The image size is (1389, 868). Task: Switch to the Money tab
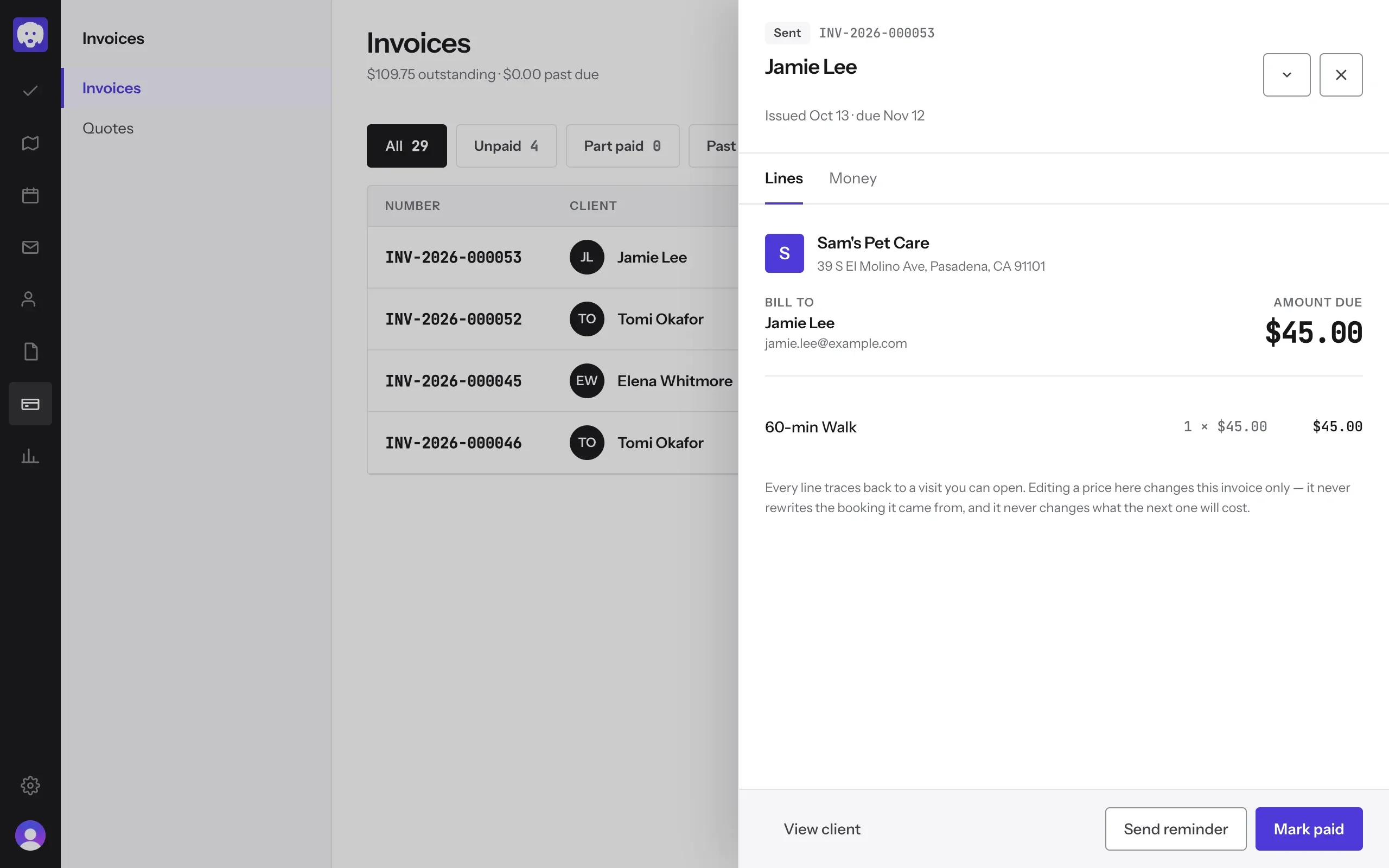[x=852, y=178]
